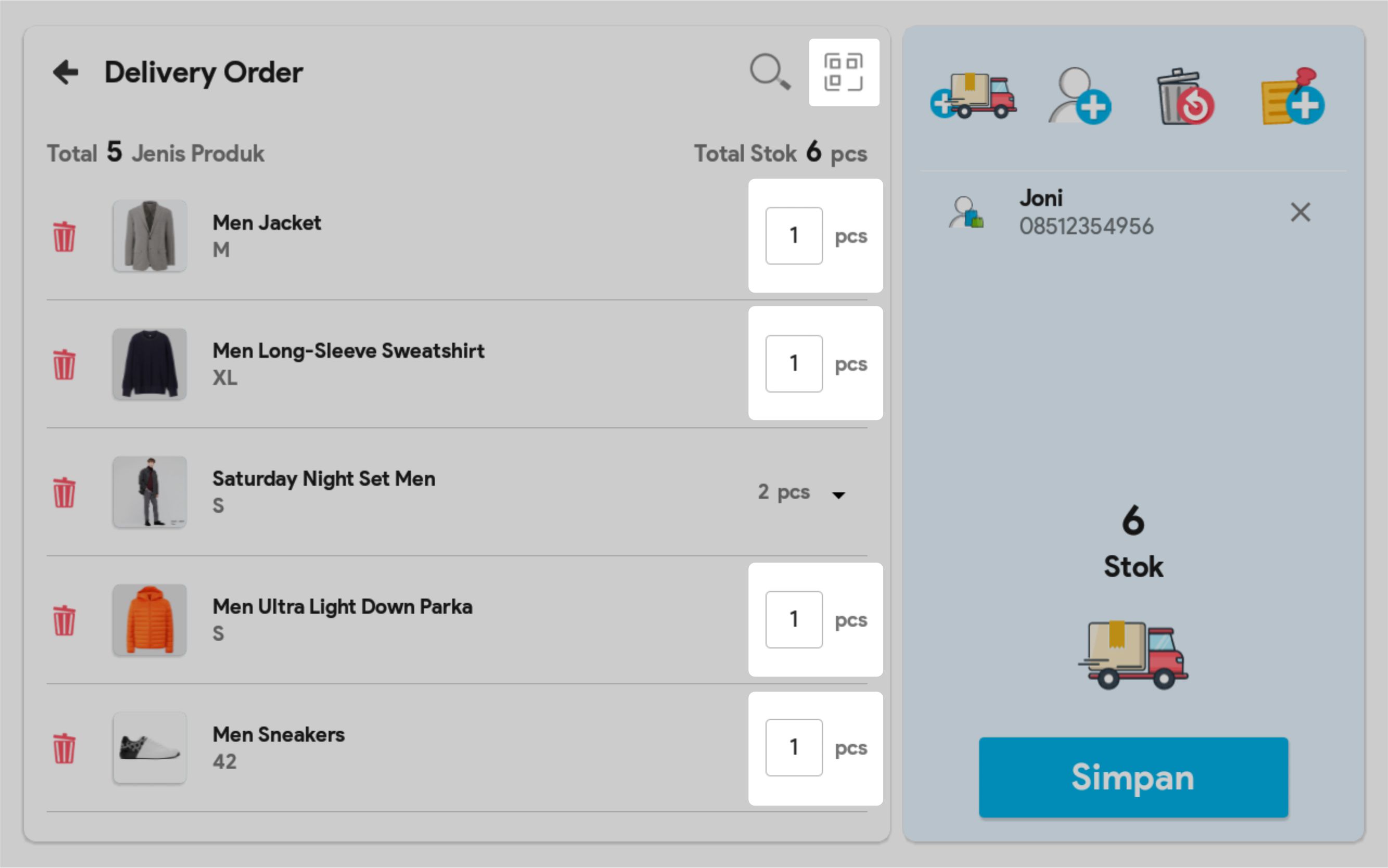
Task: Open the product search magnifier
Action: [769, 72]
